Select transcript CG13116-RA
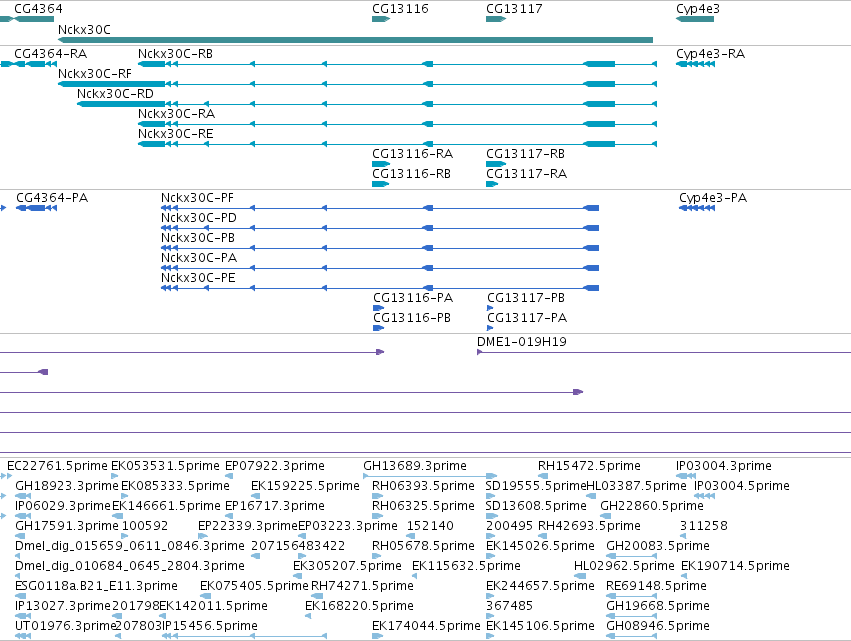Viewport: 851px width, 641px height. click(412, 154)
